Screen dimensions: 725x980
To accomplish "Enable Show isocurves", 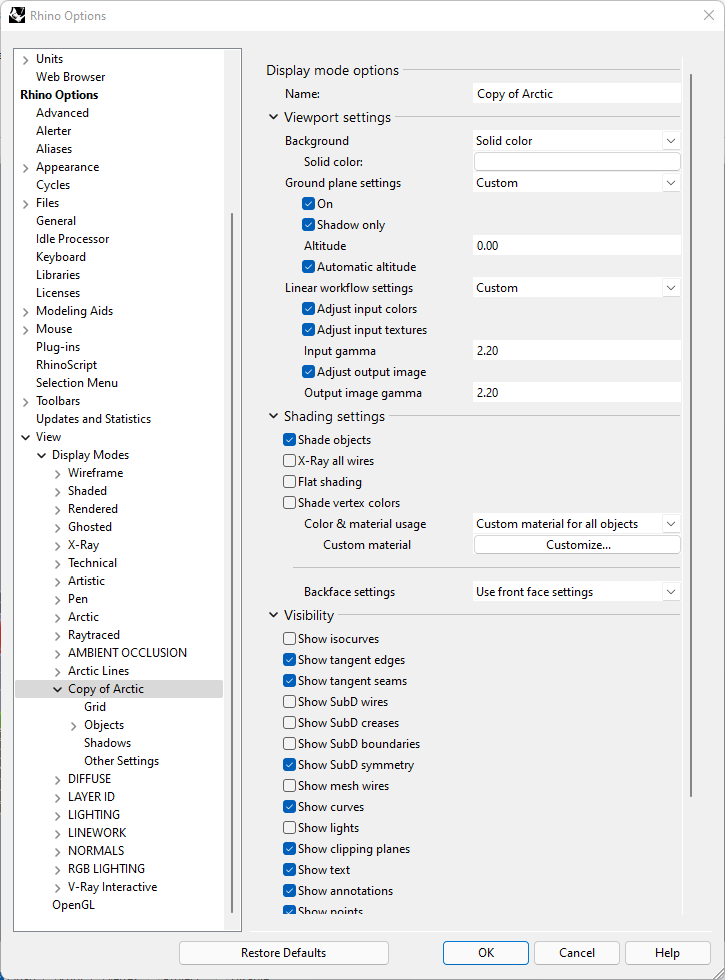I will click(289, 639).
